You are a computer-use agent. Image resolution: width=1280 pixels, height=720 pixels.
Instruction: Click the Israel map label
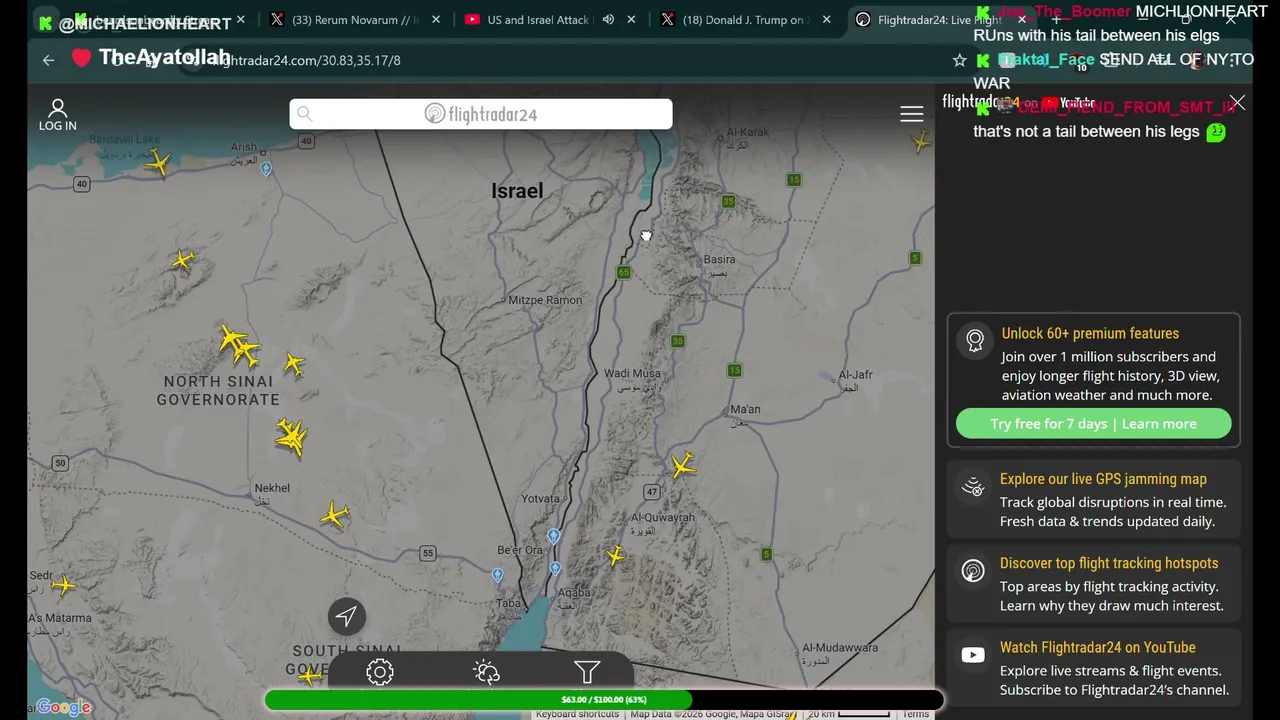click(517, 191)
